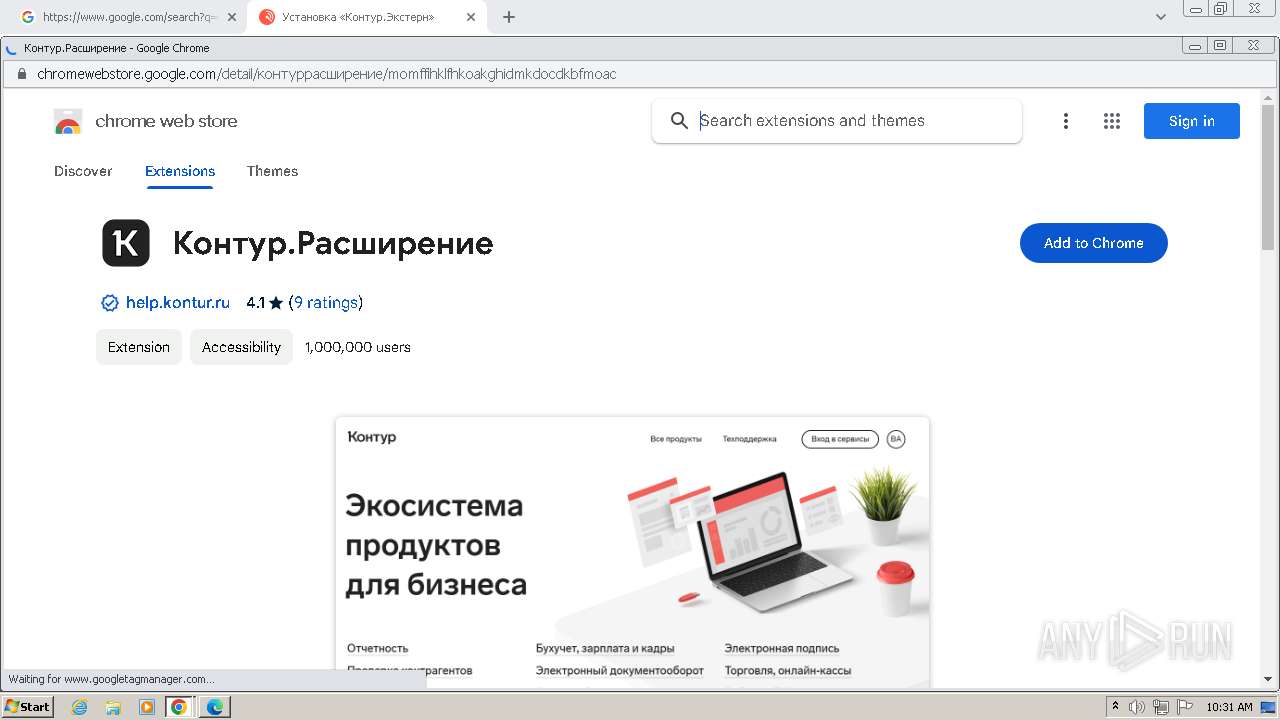This screenshot has height=720, width=1280.
Task: Click the Sign in button
Action: click(x=1191, y=121)
